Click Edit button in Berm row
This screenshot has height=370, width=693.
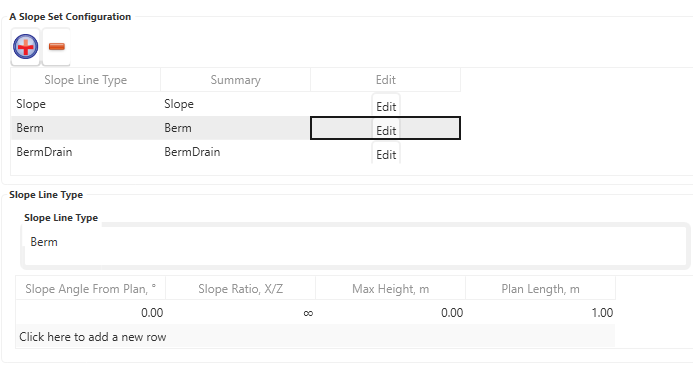click(386, 130)
